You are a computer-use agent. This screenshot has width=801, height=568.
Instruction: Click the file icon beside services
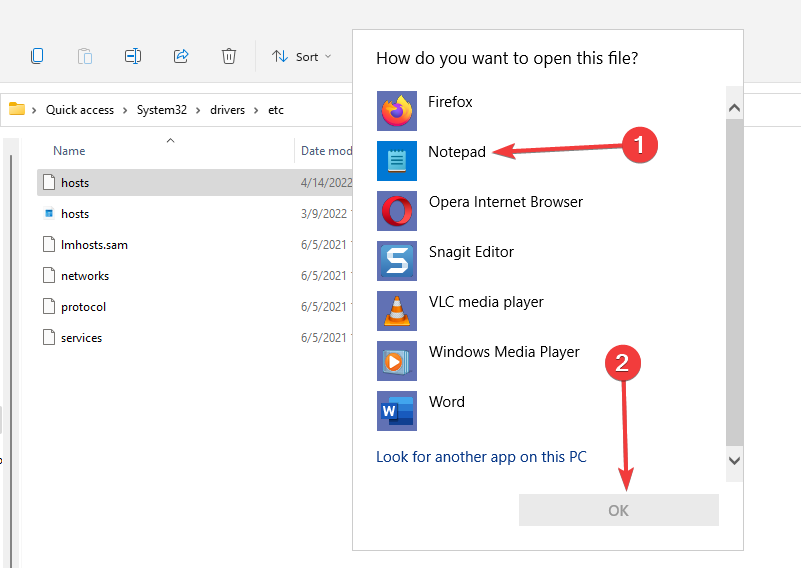(x=49, y=338)
